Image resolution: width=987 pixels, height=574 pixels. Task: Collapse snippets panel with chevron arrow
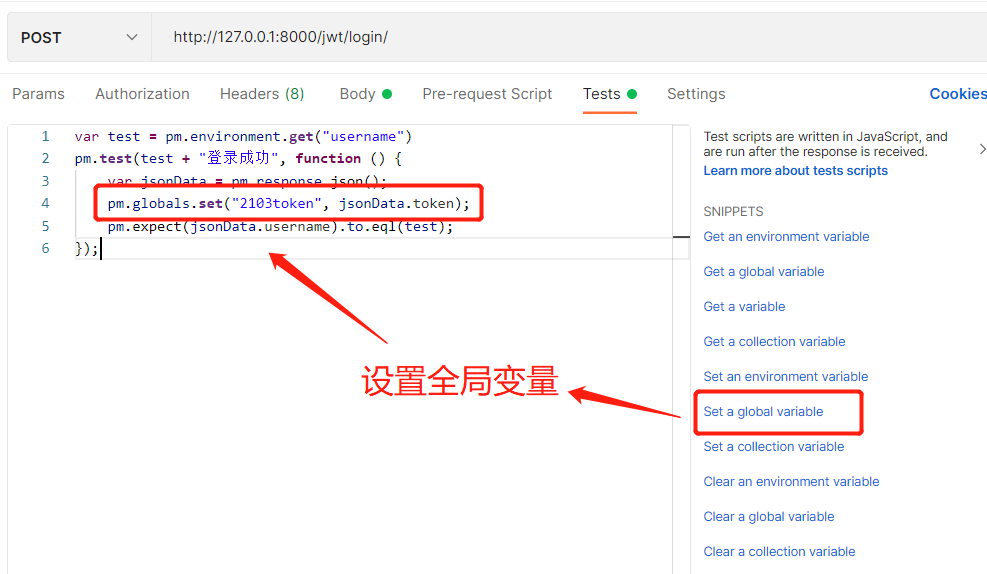[982, 149]
